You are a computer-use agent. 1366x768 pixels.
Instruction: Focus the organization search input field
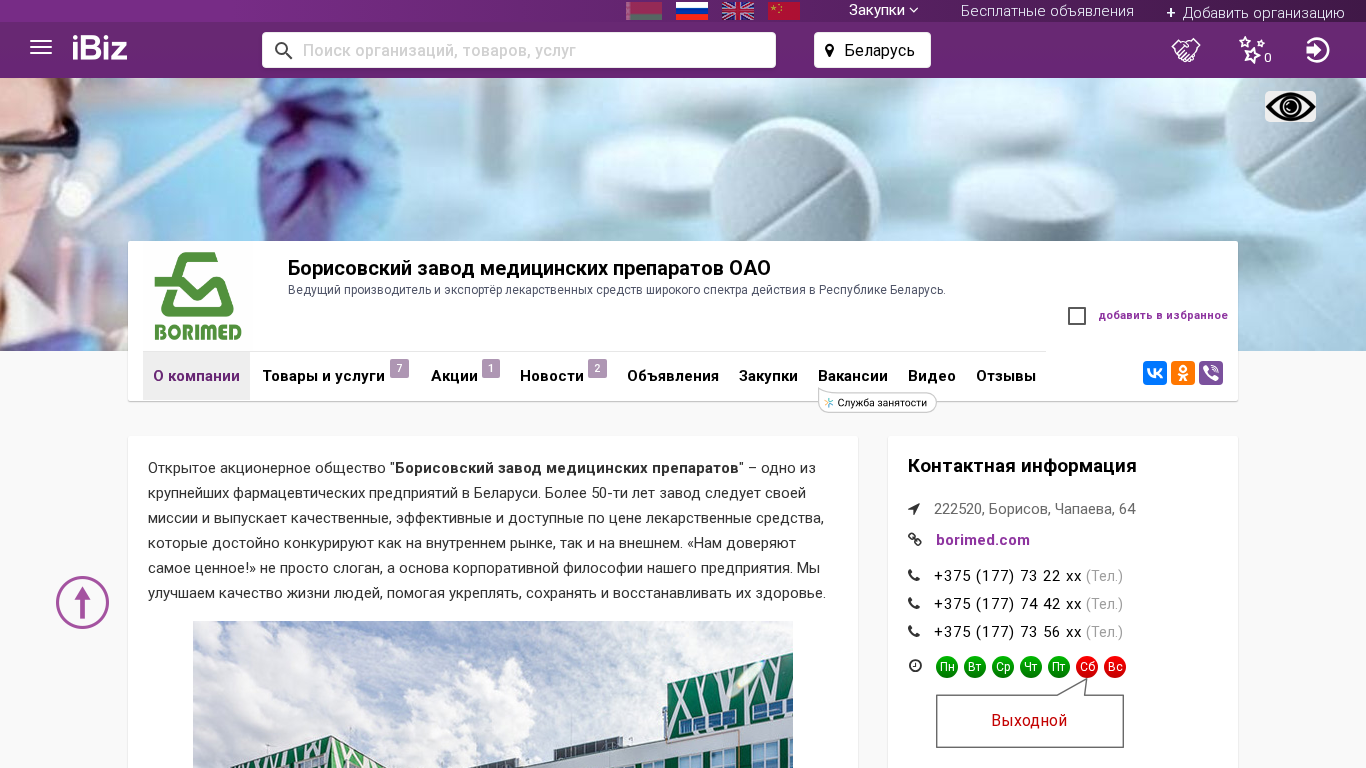point(519,50)
